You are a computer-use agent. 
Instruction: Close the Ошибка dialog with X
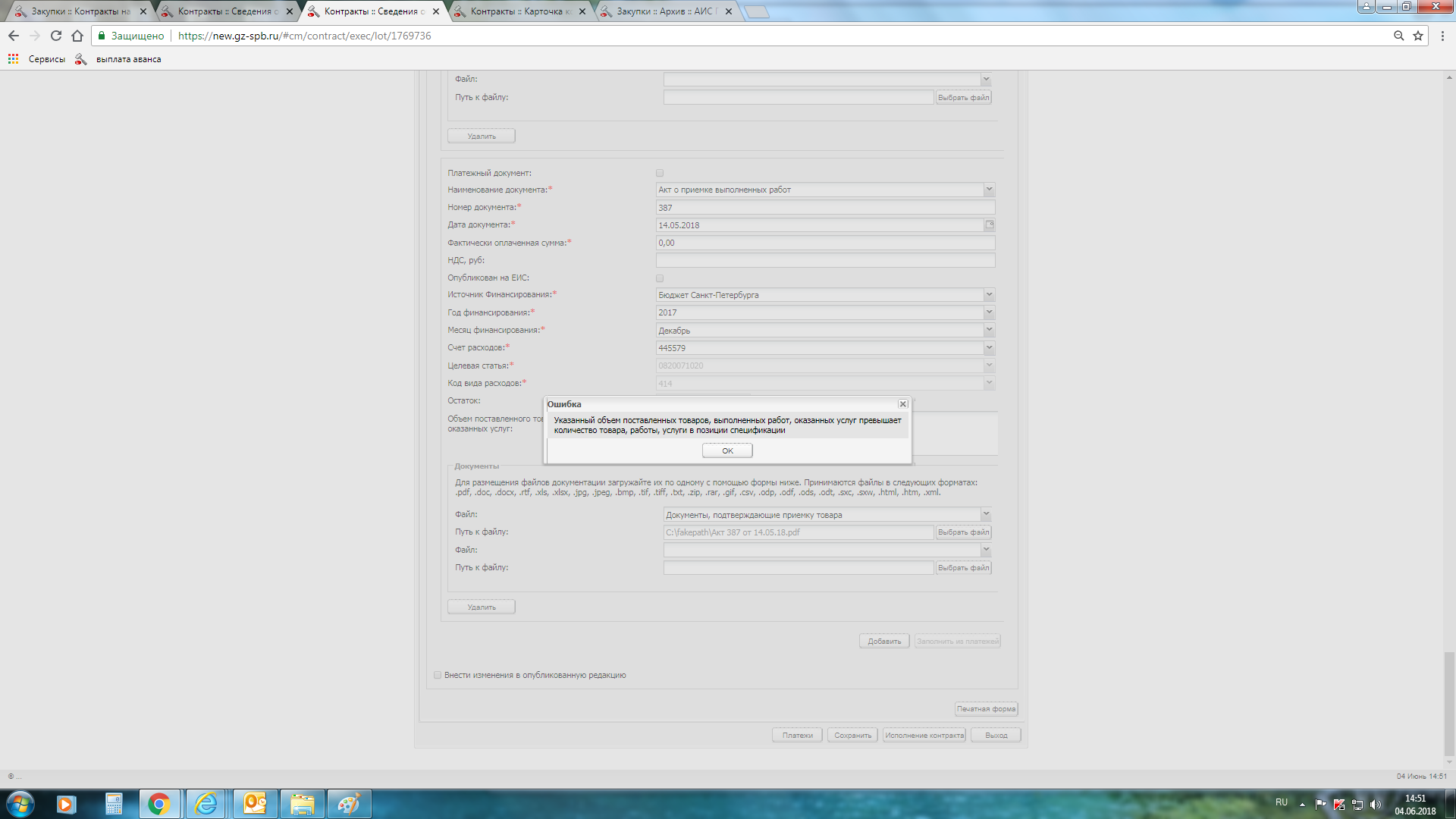(x=902, y=404)
